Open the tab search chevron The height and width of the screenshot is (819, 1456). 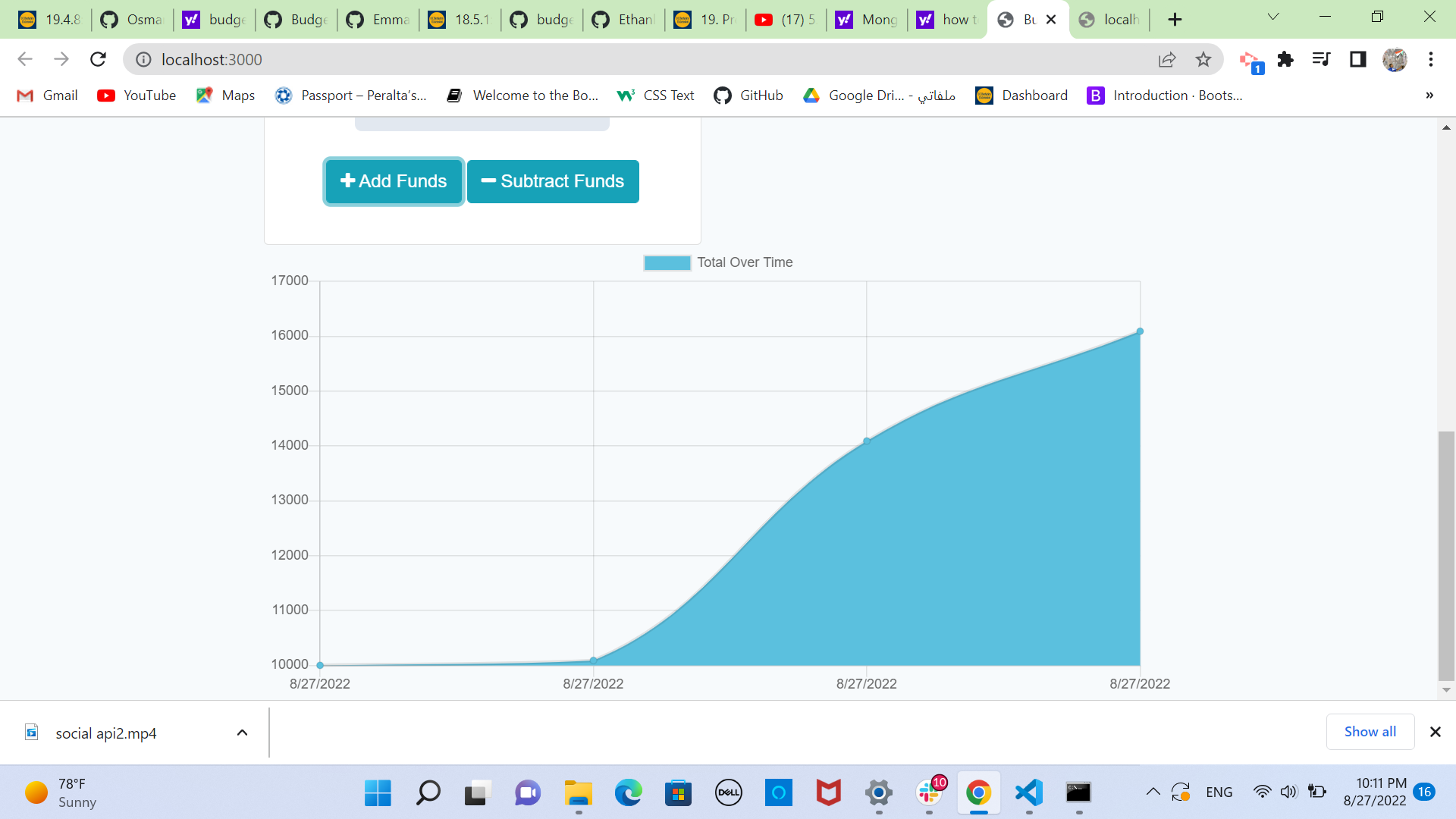point(1272,17)
